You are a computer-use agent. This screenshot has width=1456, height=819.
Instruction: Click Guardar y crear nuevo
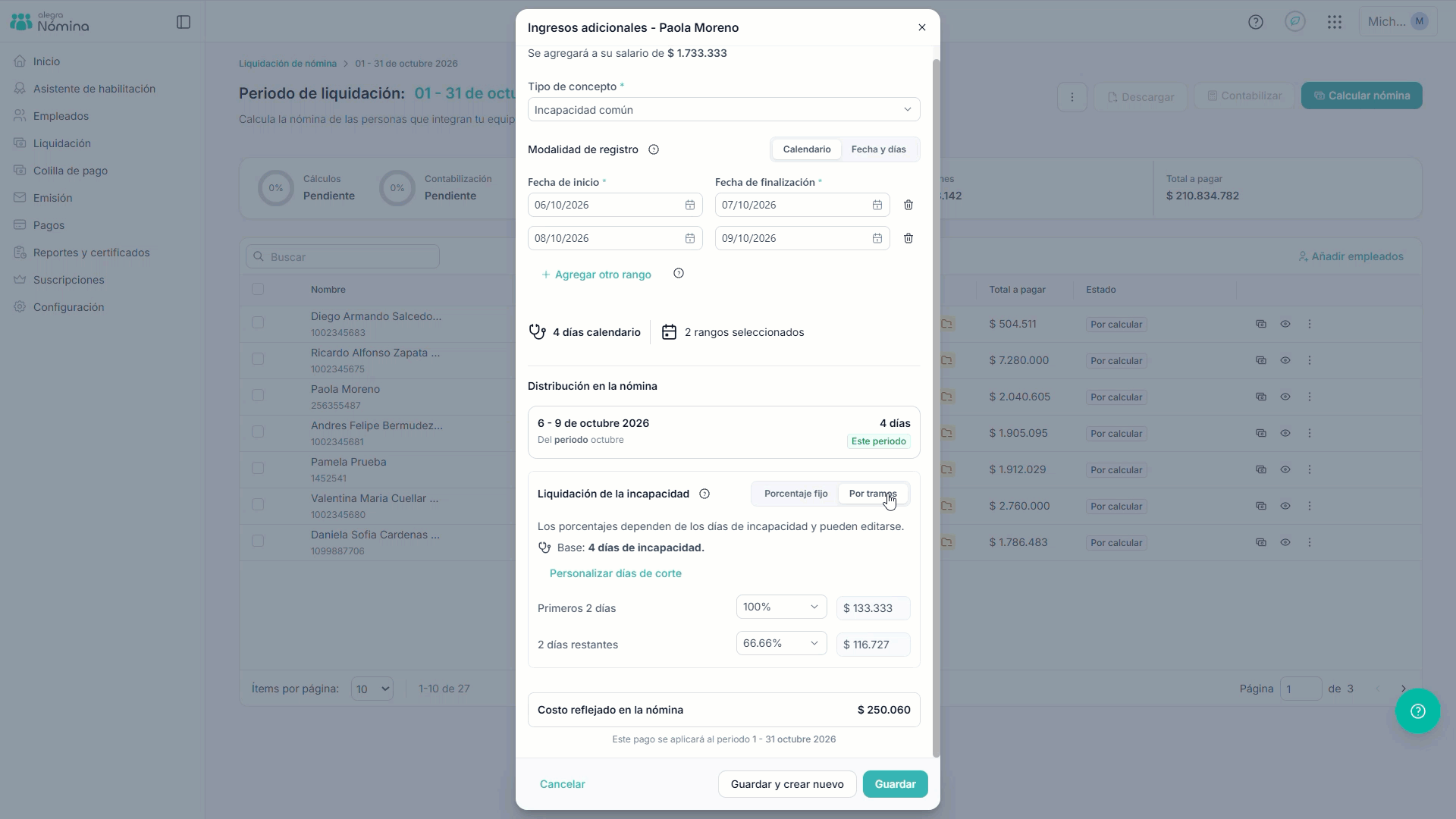(x=787, y=784)
